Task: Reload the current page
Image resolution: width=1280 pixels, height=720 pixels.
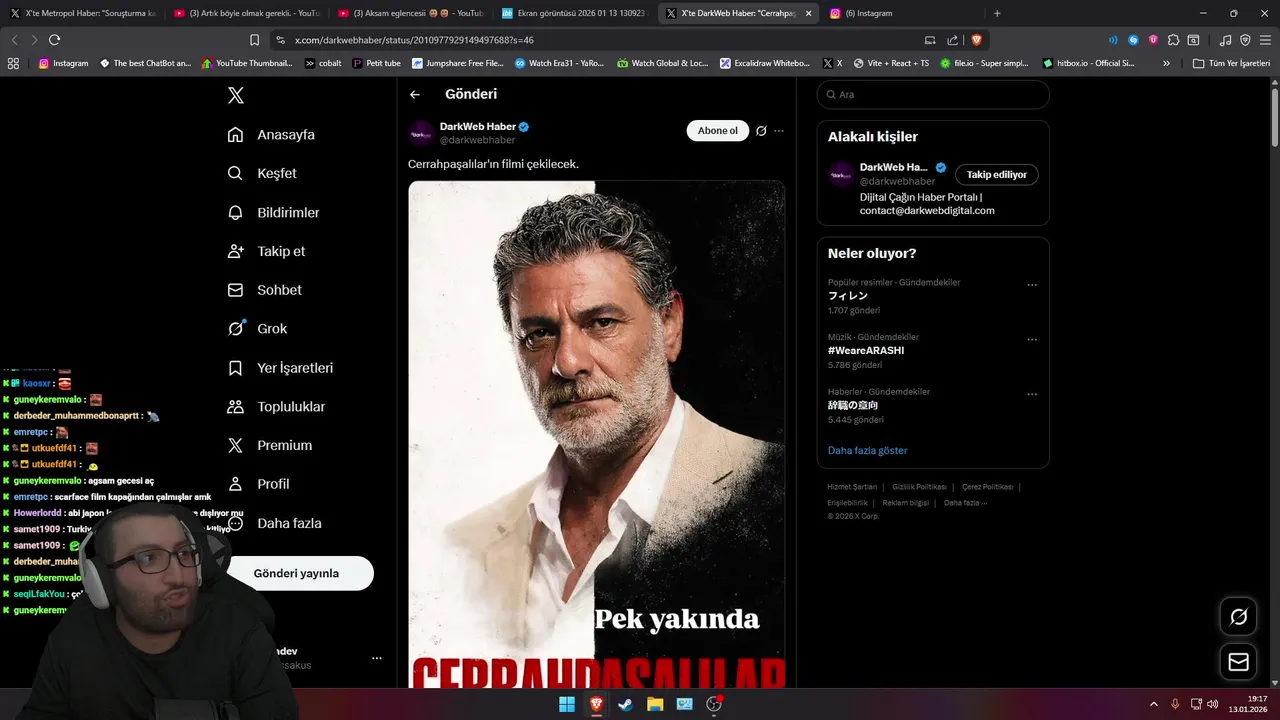Action: click(x=55, y=39)
